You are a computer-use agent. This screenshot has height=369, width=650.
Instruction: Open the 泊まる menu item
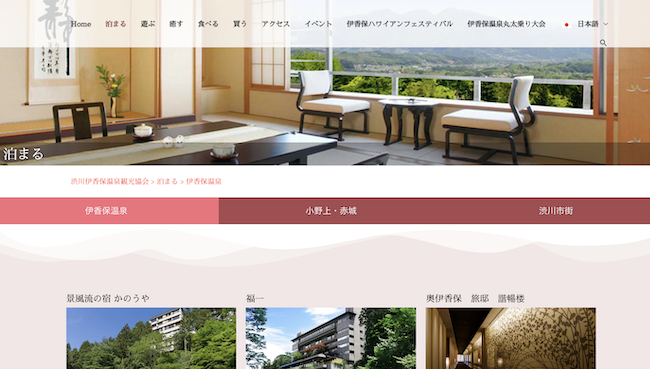click(116, 24)
